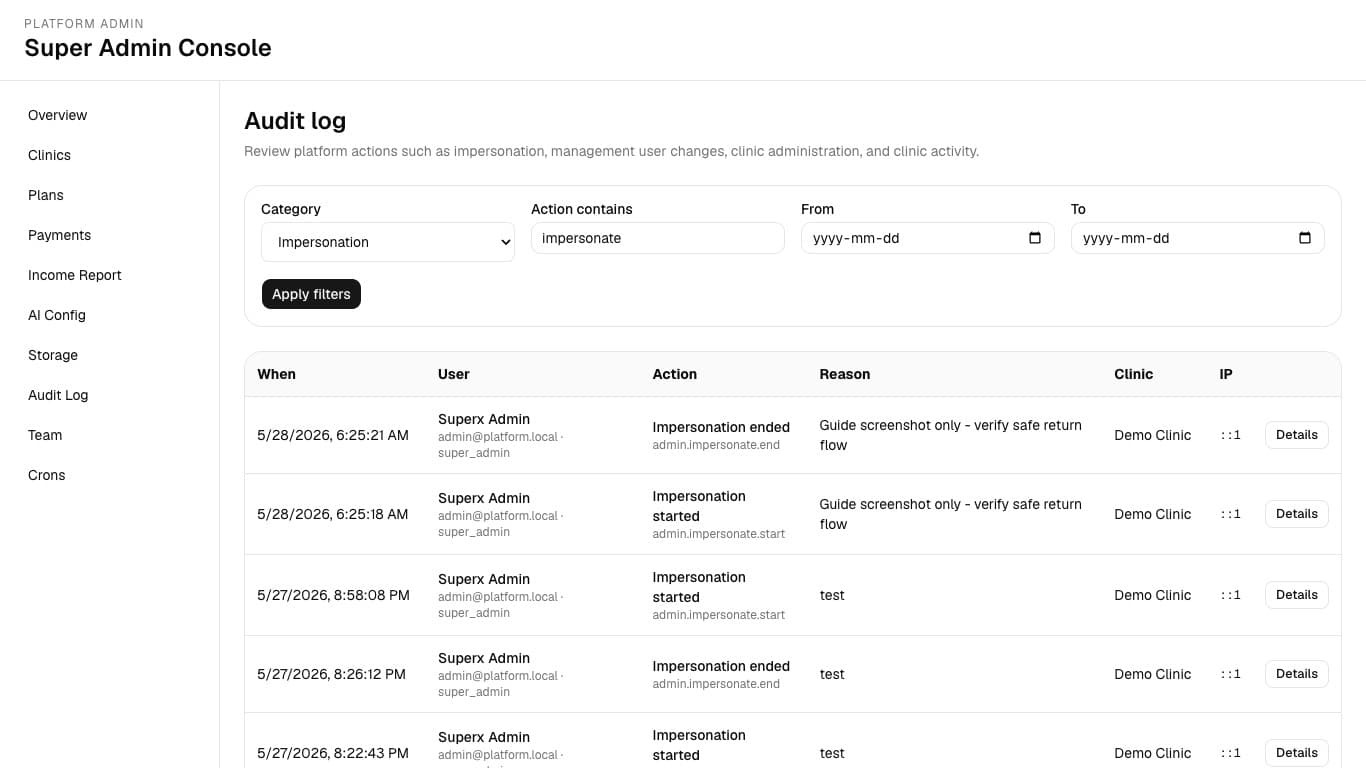Click admin.impersonate.start in 6:25:18 AM row
The width and height of the screenshot is (1366, 768).
[x=719, y=534]
